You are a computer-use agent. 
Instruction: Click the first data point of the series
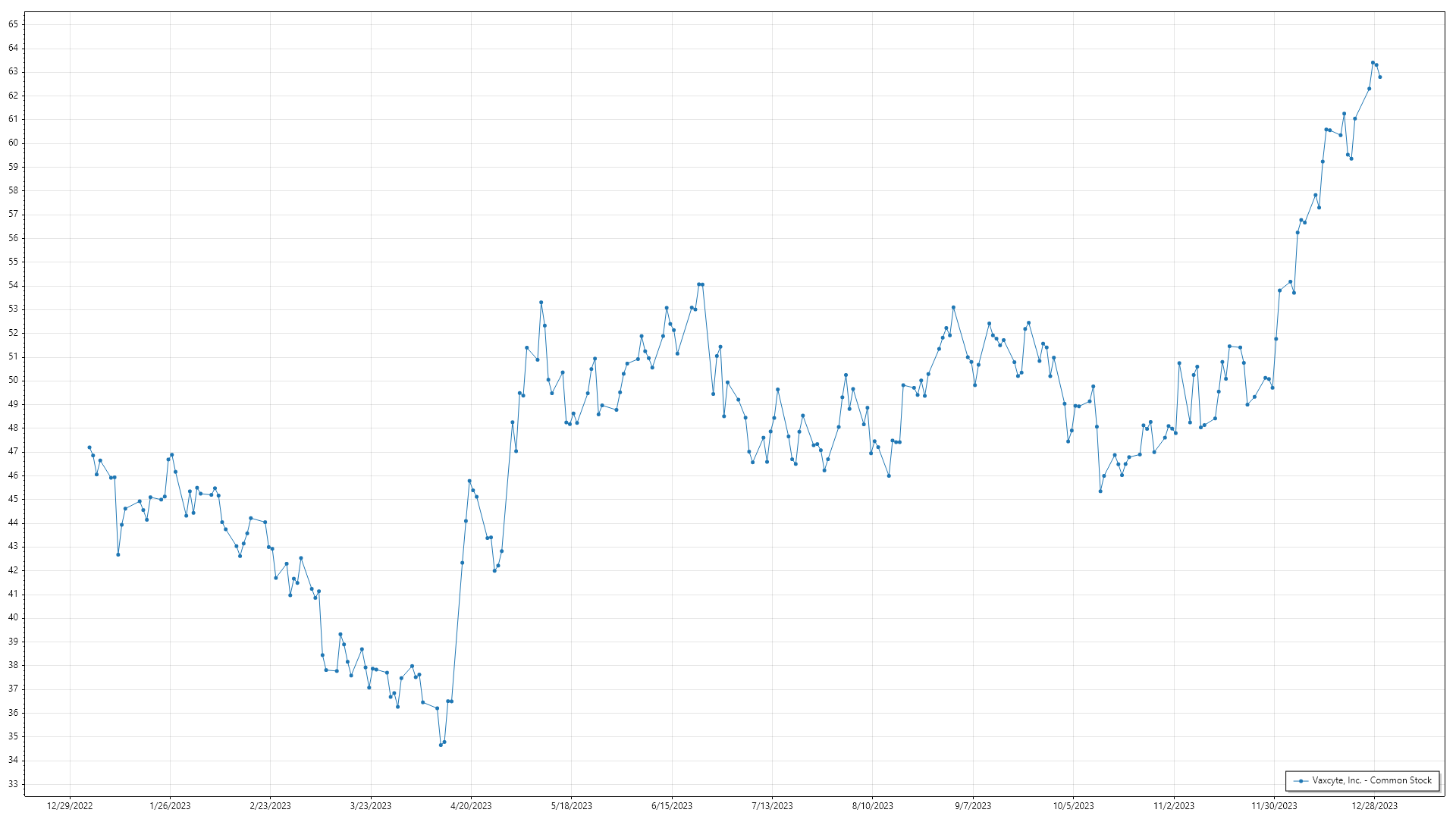pyautogui.click(x=89, y=447)
